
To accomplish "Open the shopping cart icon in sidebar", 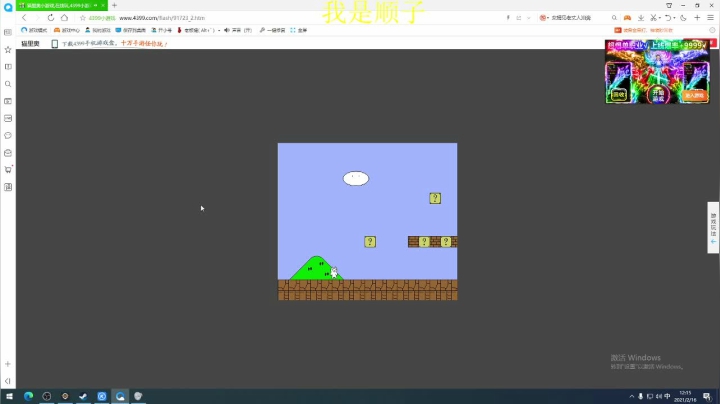I will click(8, 169).
